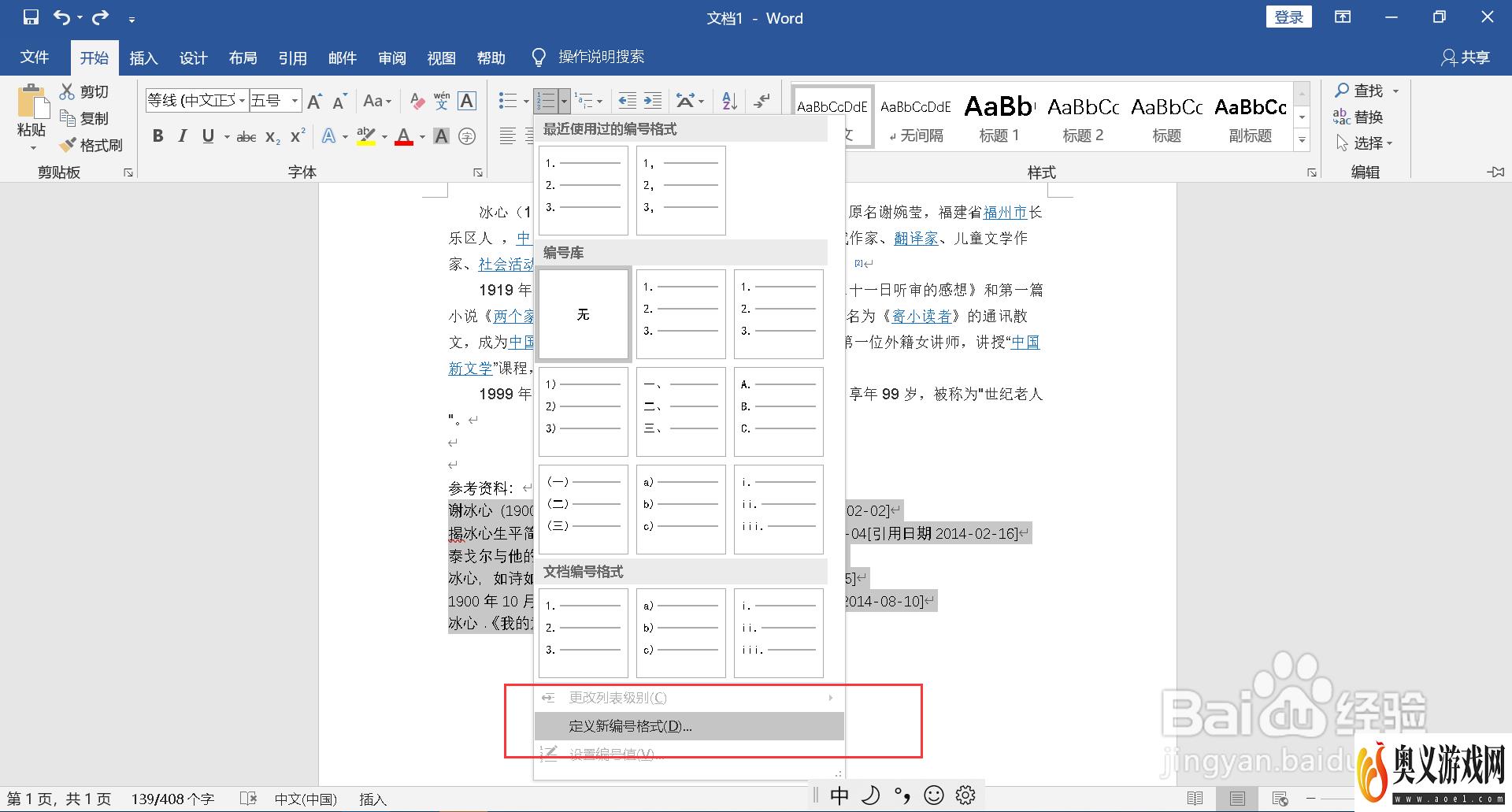Image resolution: width=1512 pixels, height=812 pixels.
Task: Open the font name dropdown
Action: (x=243, y=101)
